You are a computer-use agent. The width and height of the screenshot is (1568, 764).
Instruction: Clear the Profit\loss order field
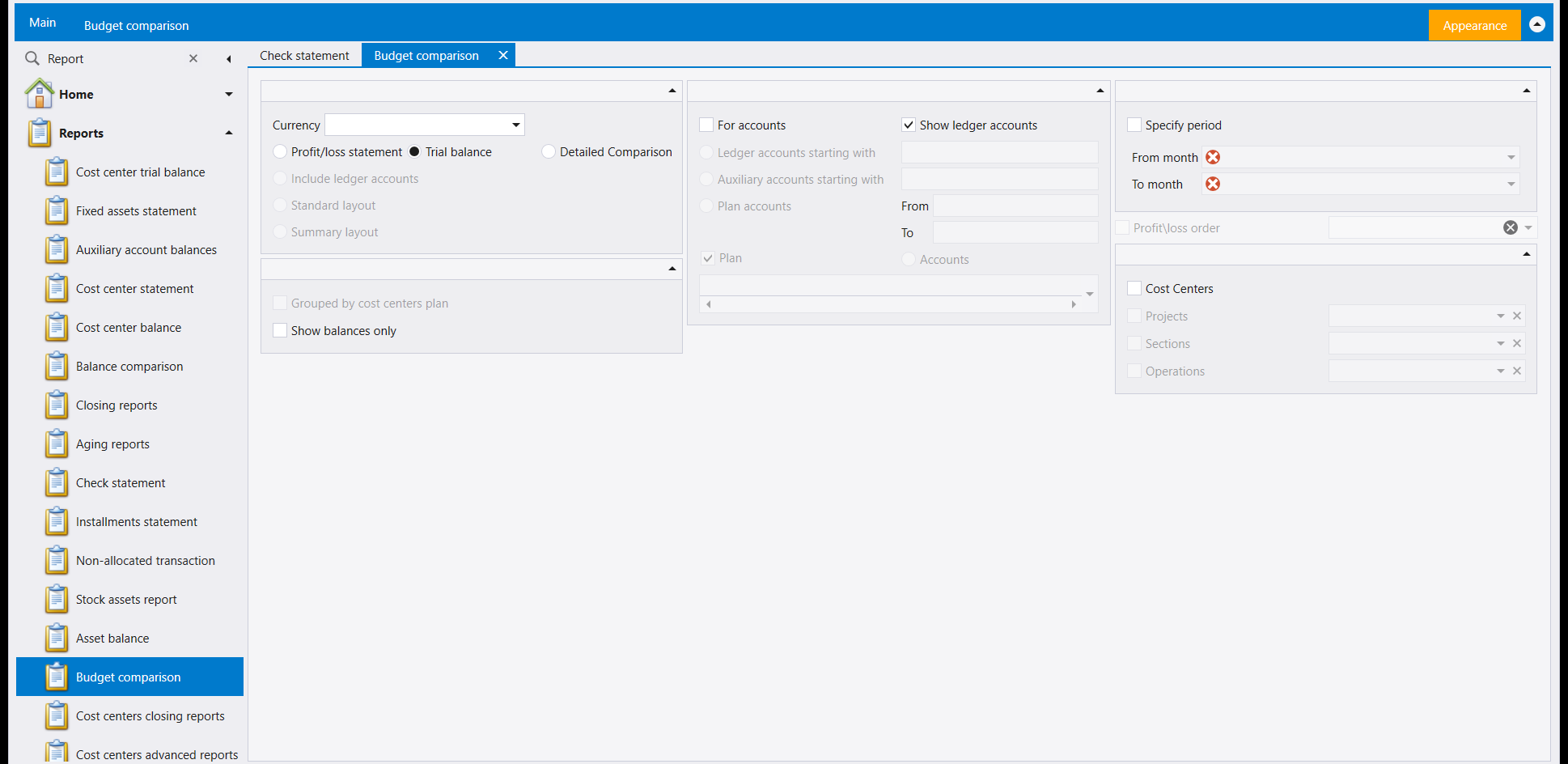[x=1511, y=227]
